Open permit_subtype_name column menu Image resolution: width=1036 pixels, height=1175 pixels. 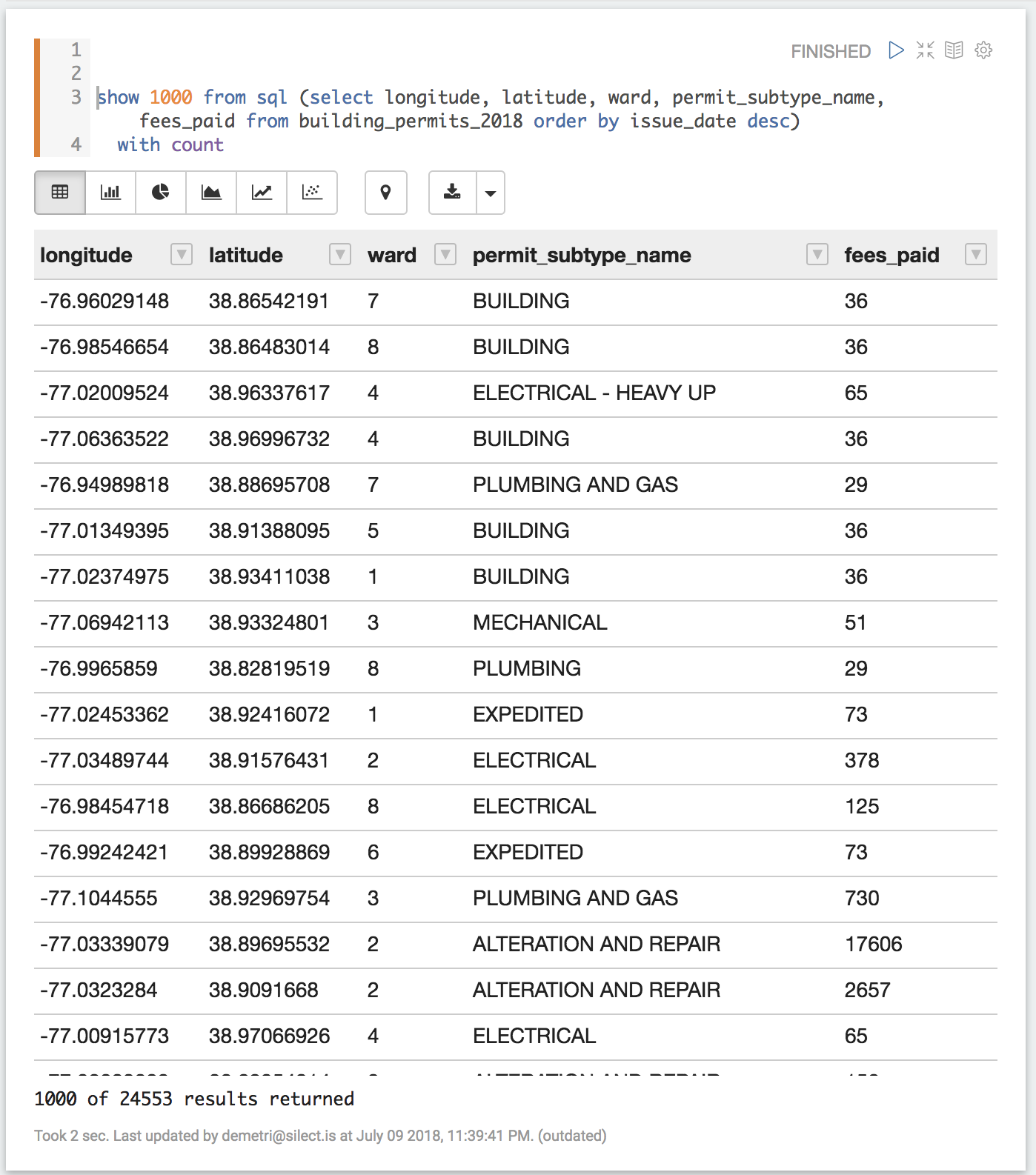(817, 255)
